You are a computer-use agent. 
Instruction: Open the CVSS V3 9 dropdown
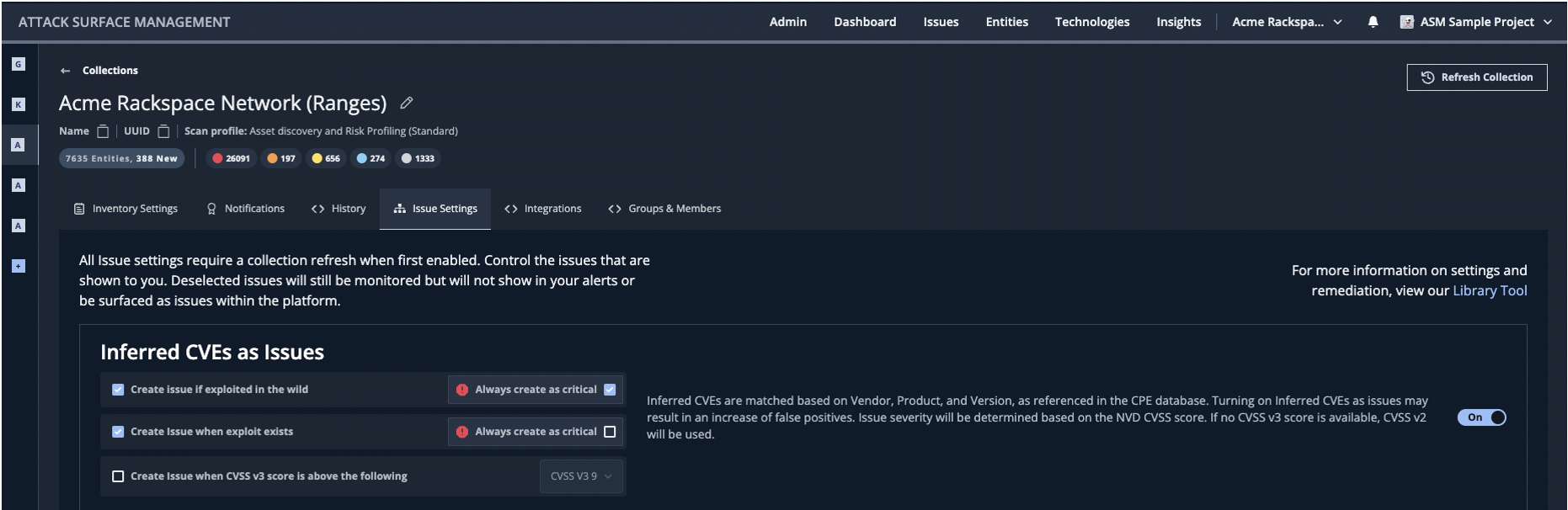tap(581, 476)
